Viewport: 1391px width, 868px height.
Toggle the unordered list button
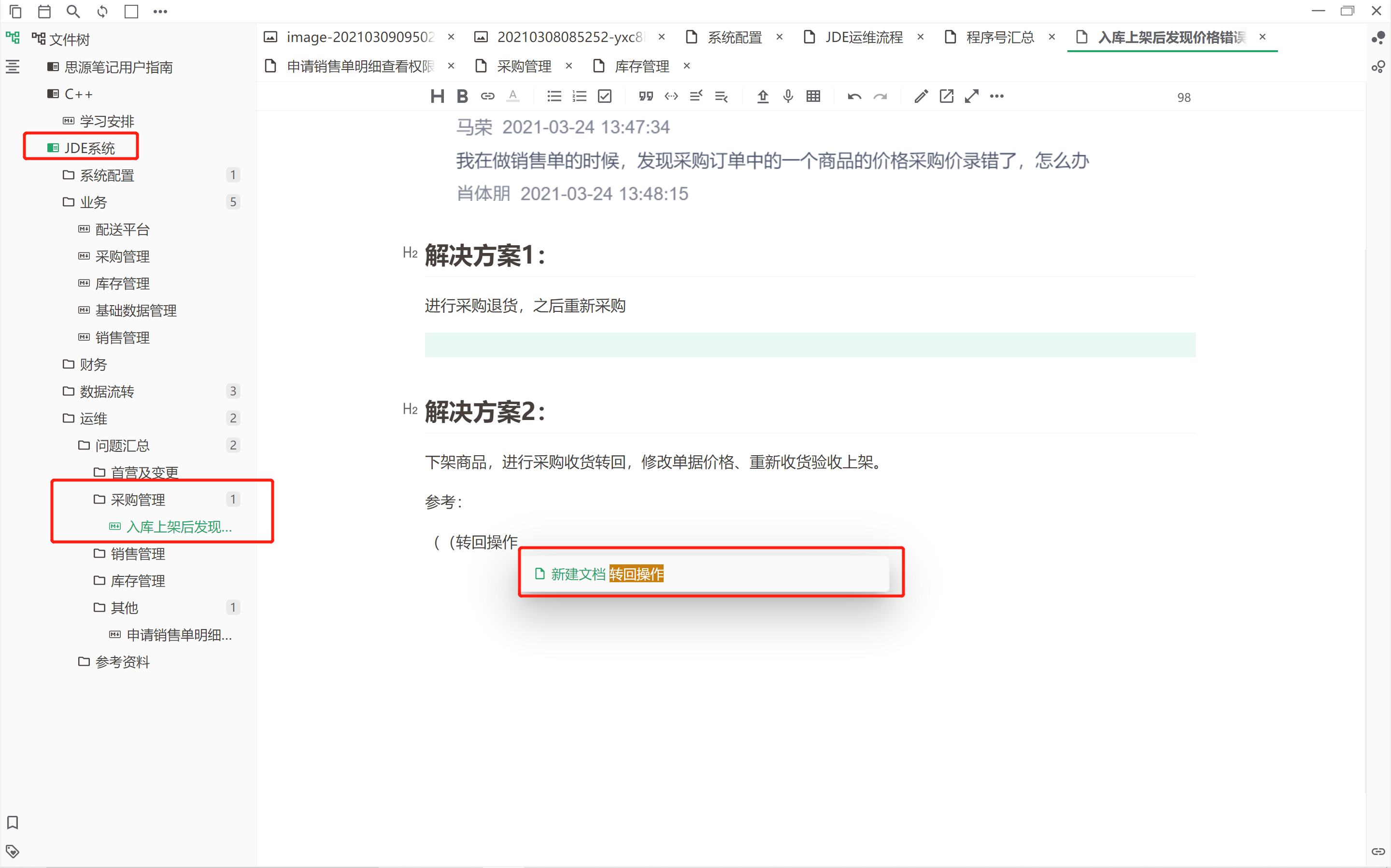554,97
